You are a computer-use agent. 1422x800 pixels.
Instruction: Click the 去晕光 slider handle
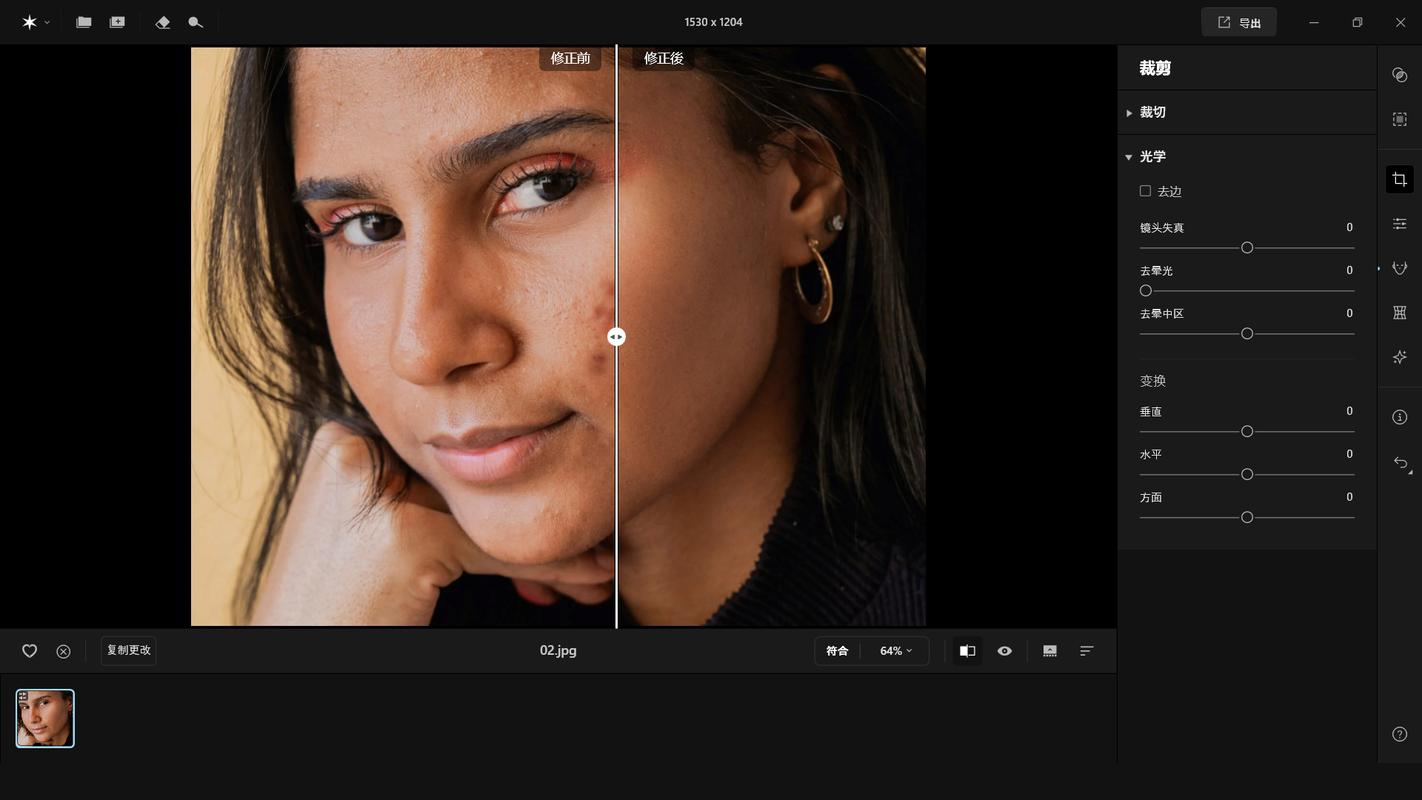pyautogui.click(x=1146, y=290)
